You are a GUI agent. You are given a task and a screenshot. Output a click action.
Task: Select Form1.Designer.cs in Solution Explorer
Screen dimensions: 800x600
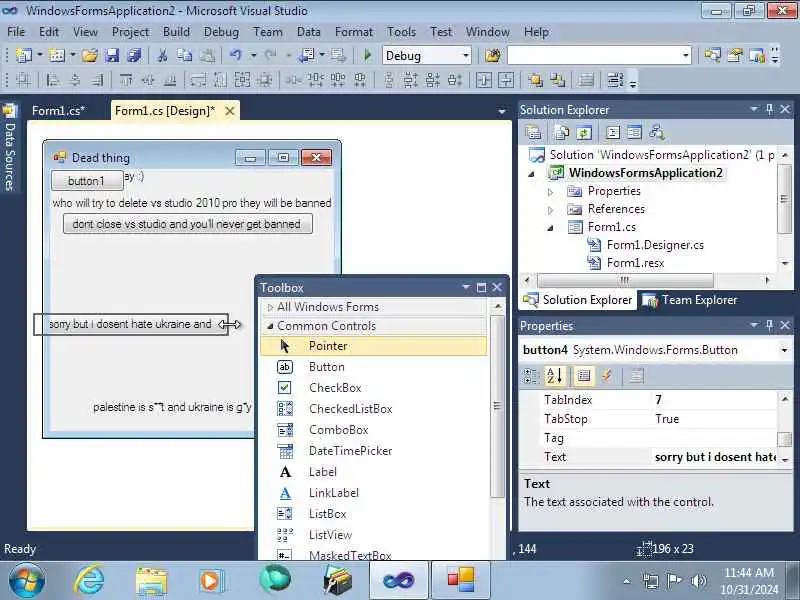655,245
